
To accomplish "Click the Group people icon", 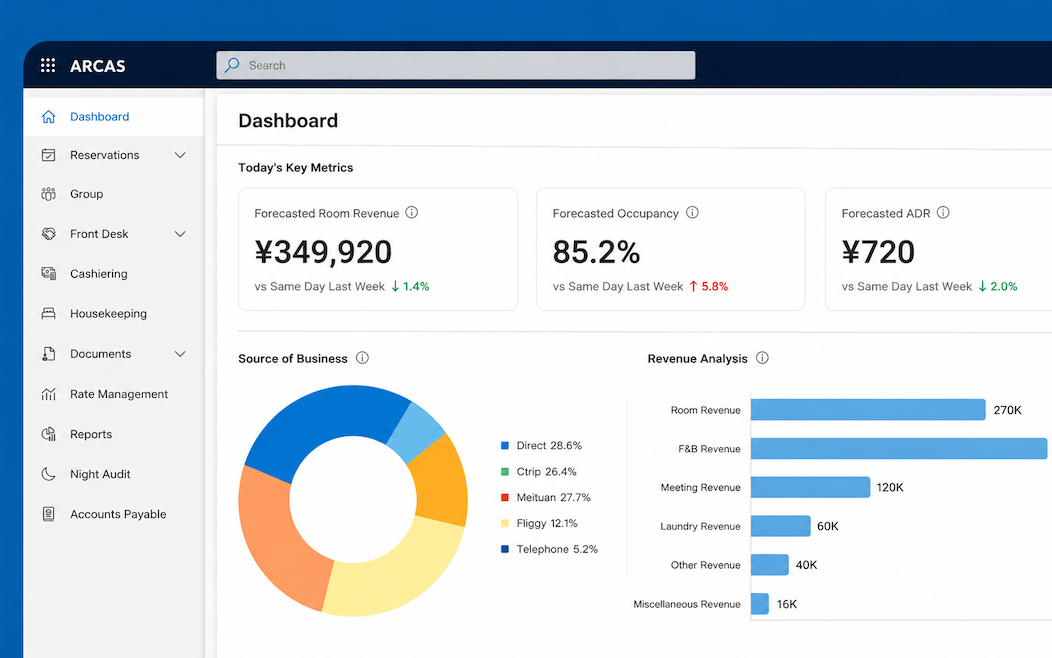I will (x=48, y=194).
